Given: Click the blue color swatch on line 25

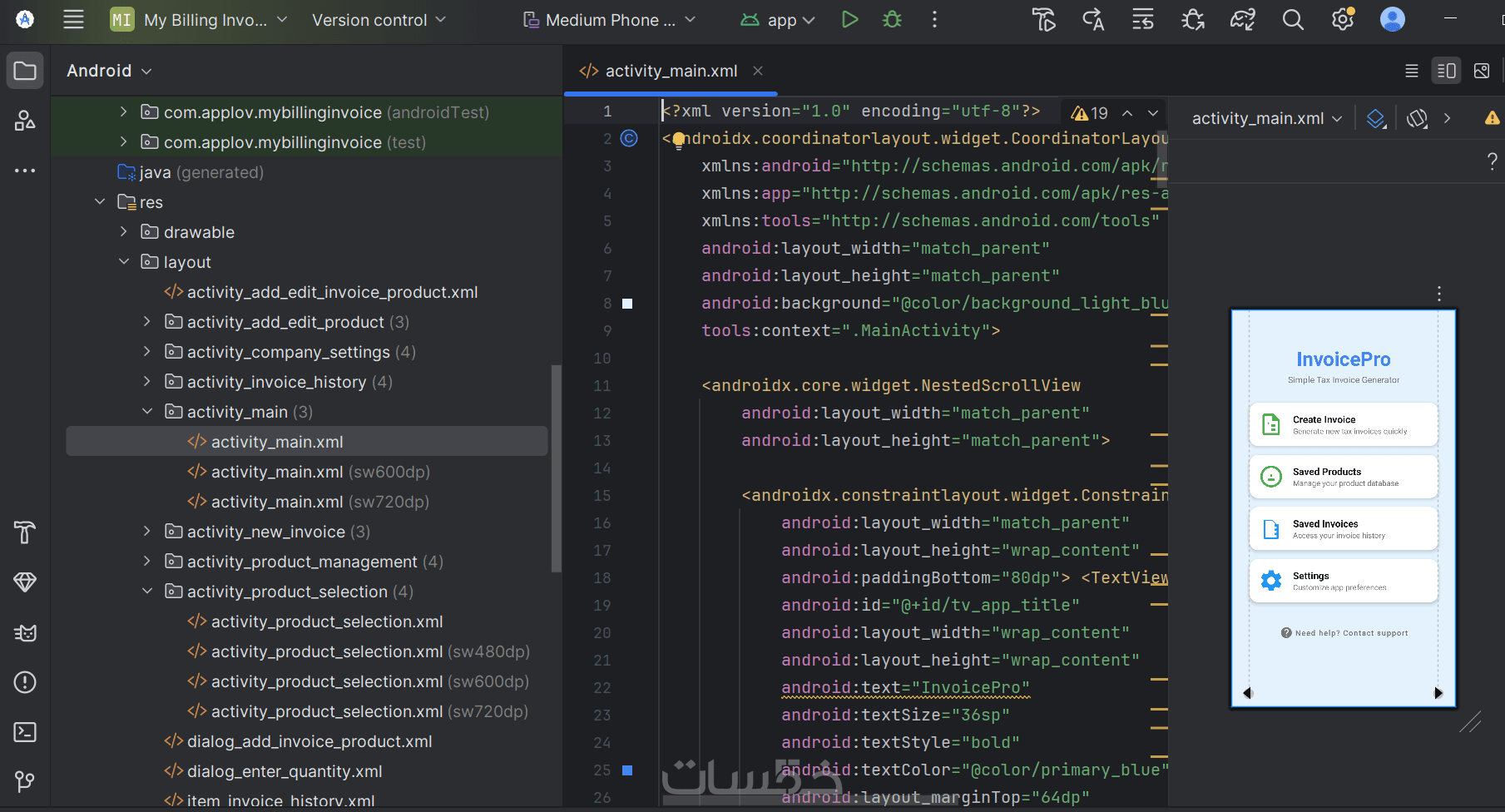Looking at the screenshot, I should point(627,770).
